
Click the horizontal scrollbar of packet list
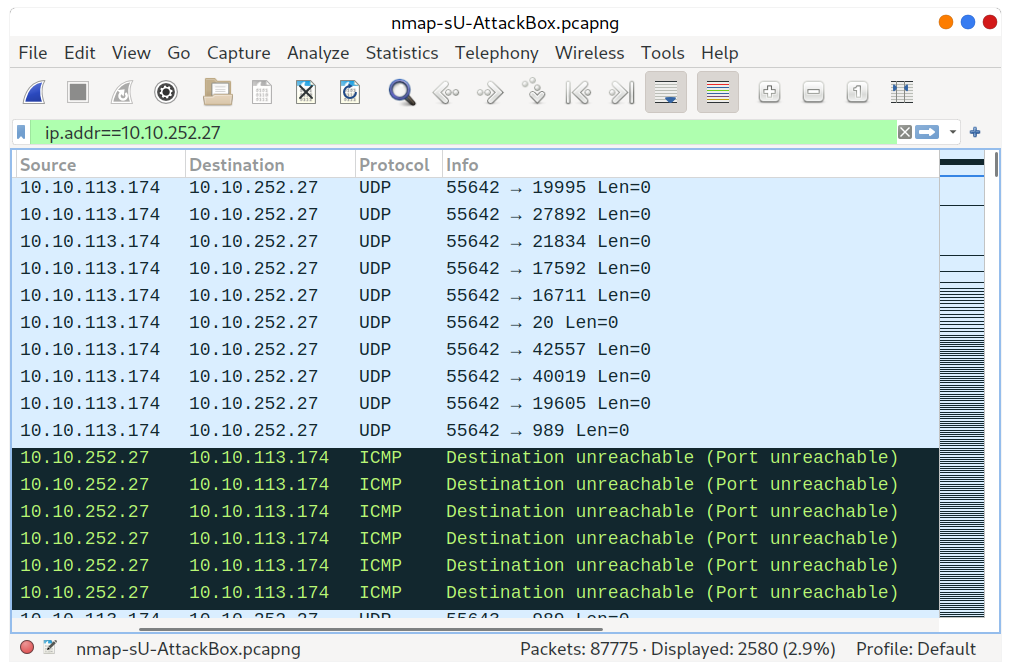(371, 629)
